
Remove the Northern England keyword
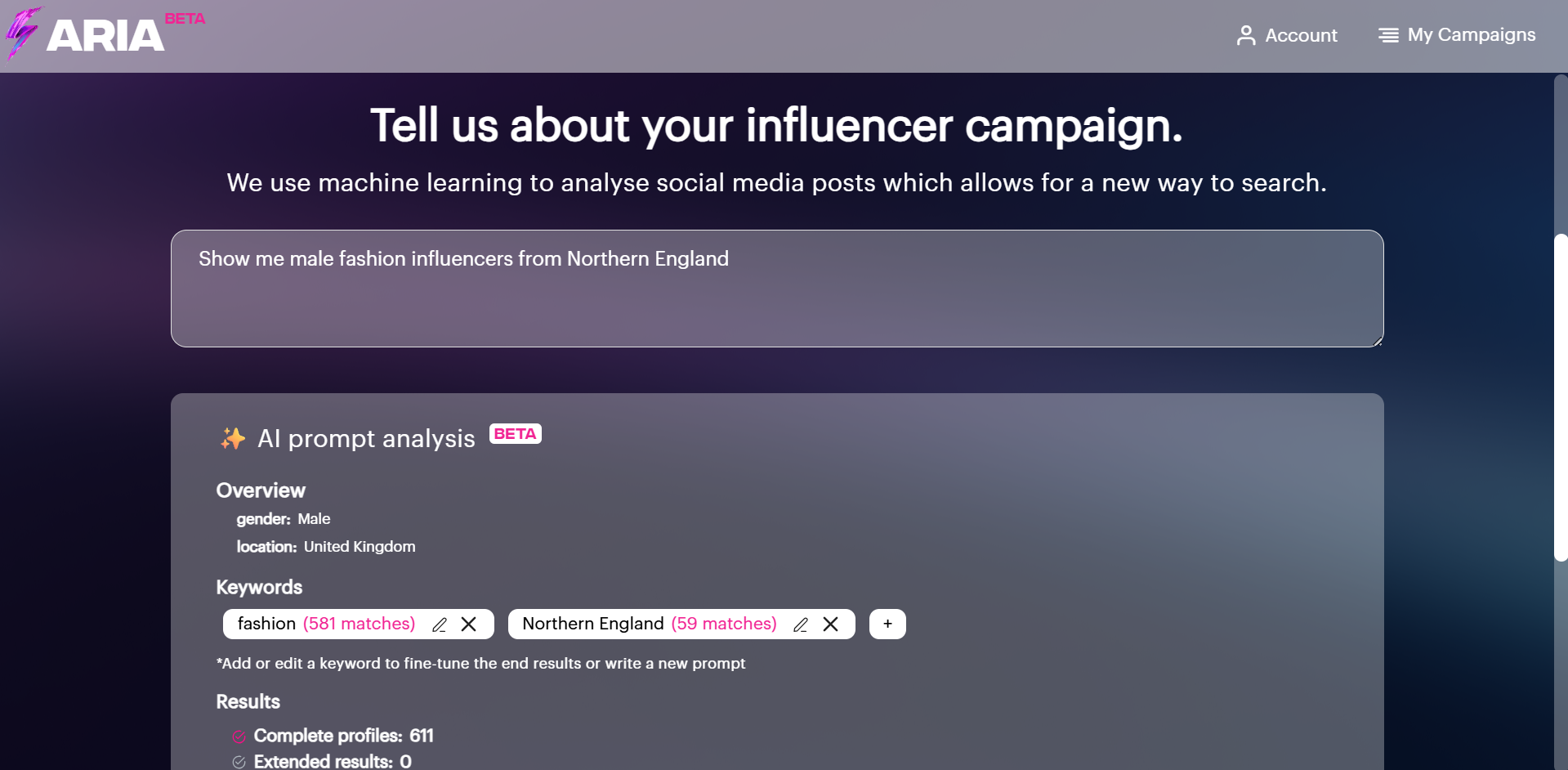(x=831, y=625)
